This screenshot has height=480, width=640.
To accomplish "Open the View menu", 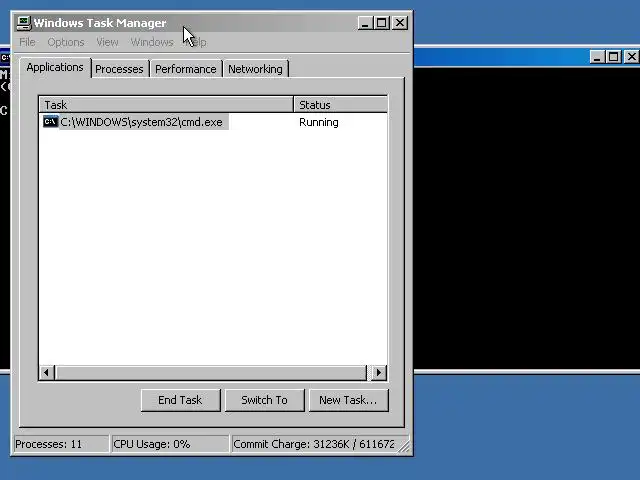I will click(x=107, y=42).
